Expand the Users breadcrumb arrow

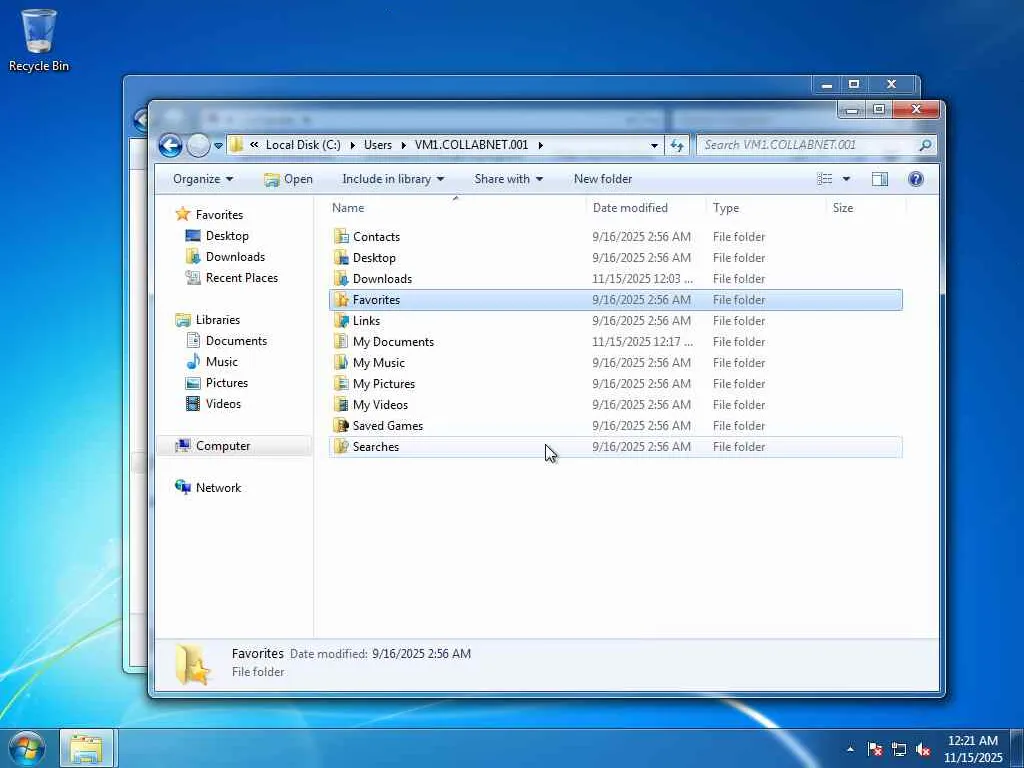coord(404,145)
